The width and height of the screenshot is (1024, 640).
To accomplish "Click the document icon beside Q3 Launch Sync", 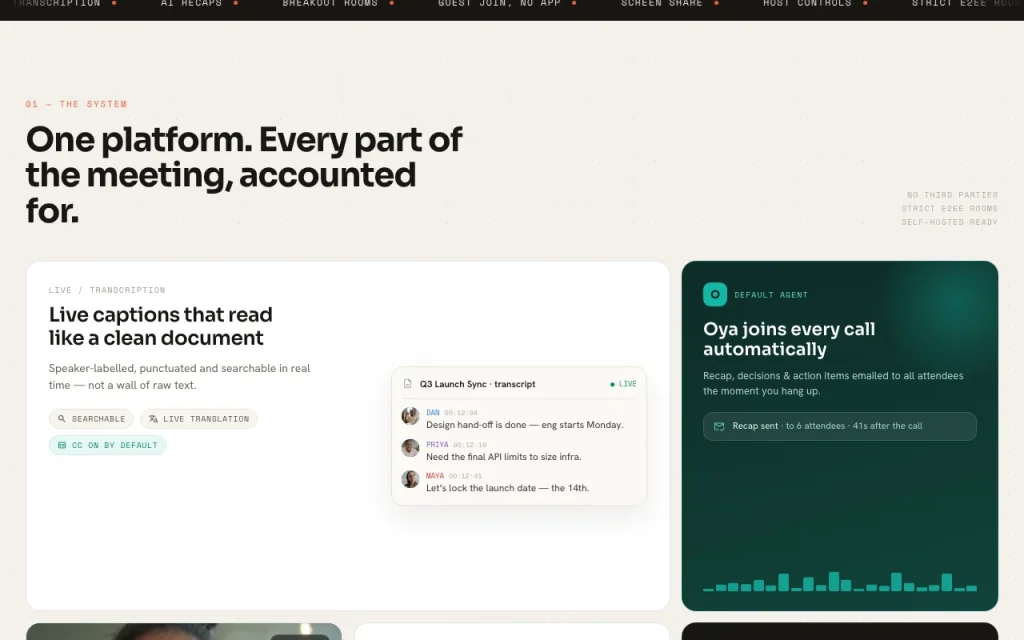I will 408,384.
